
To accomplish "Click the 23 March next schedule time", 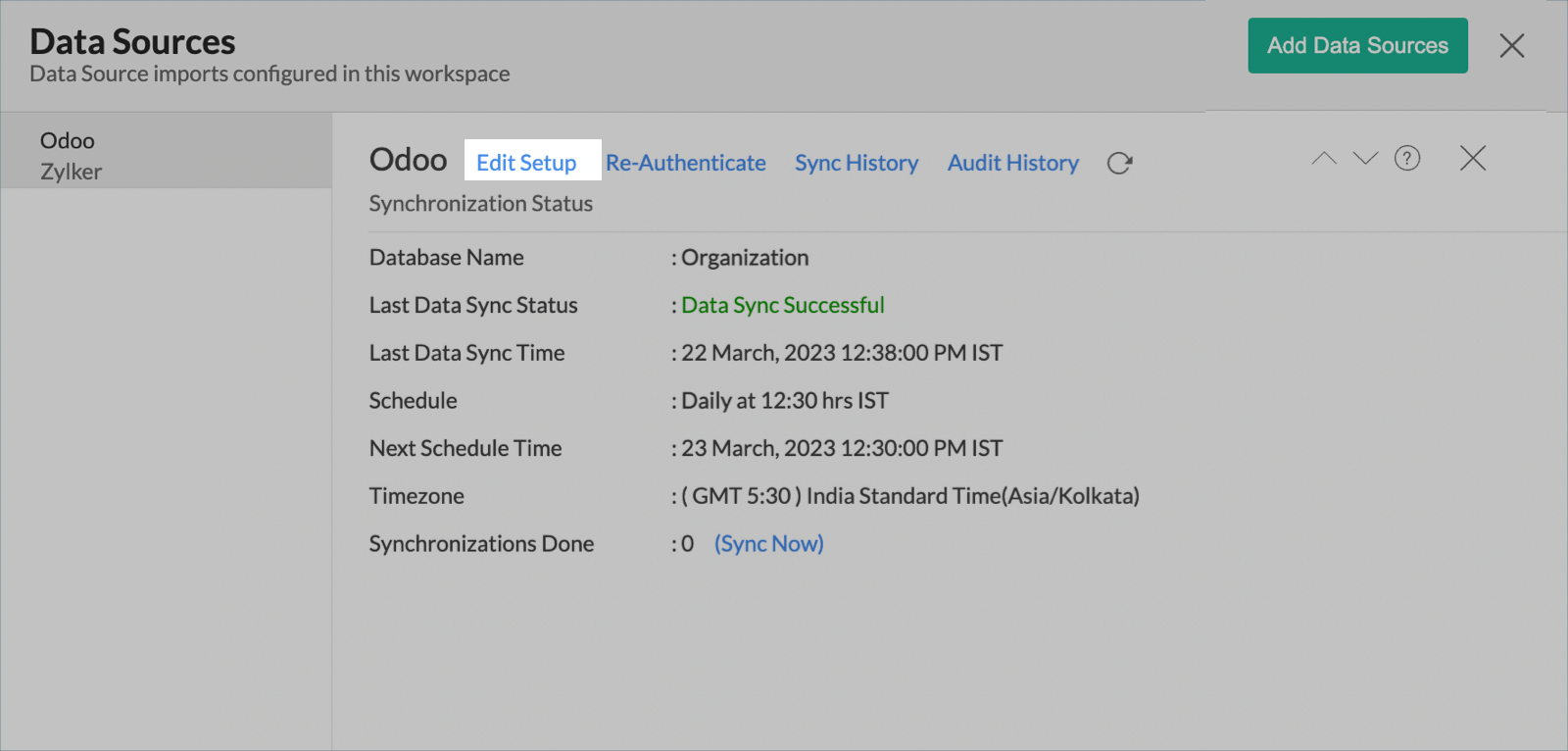I will tap(841, 449).
